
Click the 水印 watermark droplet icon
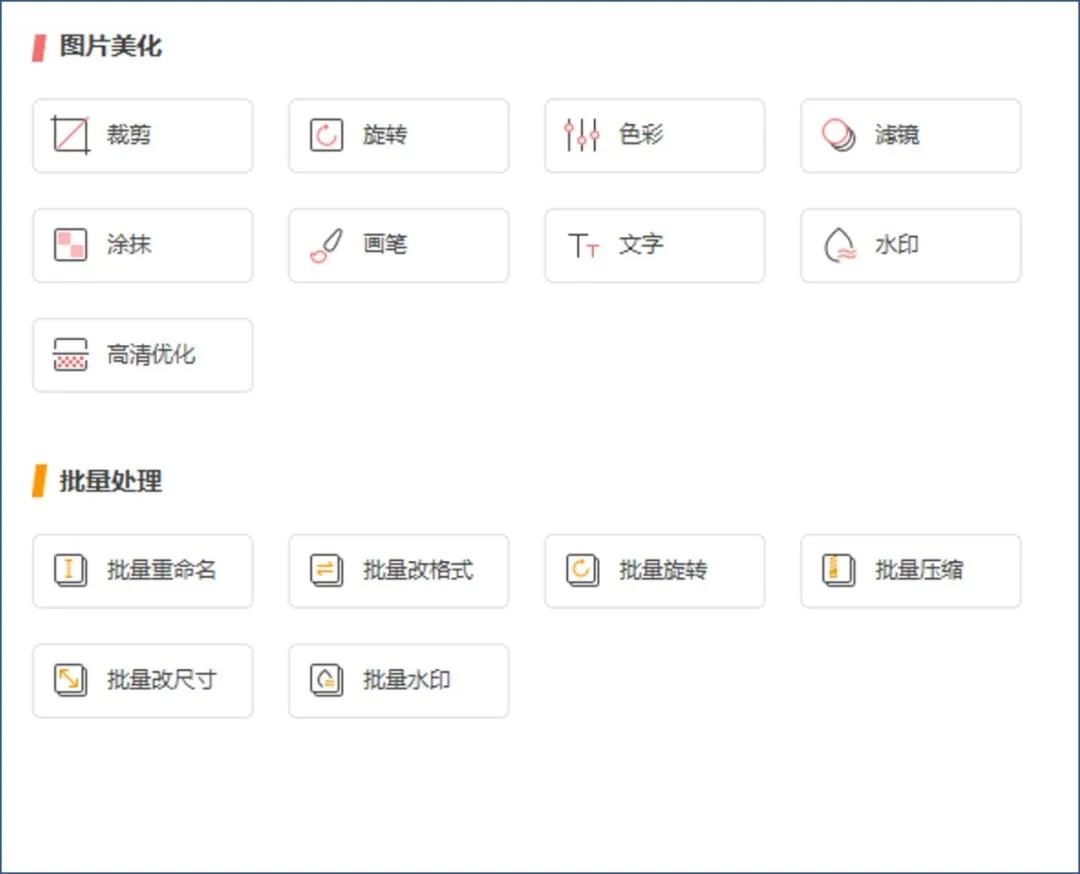click(x=837, y=245)
